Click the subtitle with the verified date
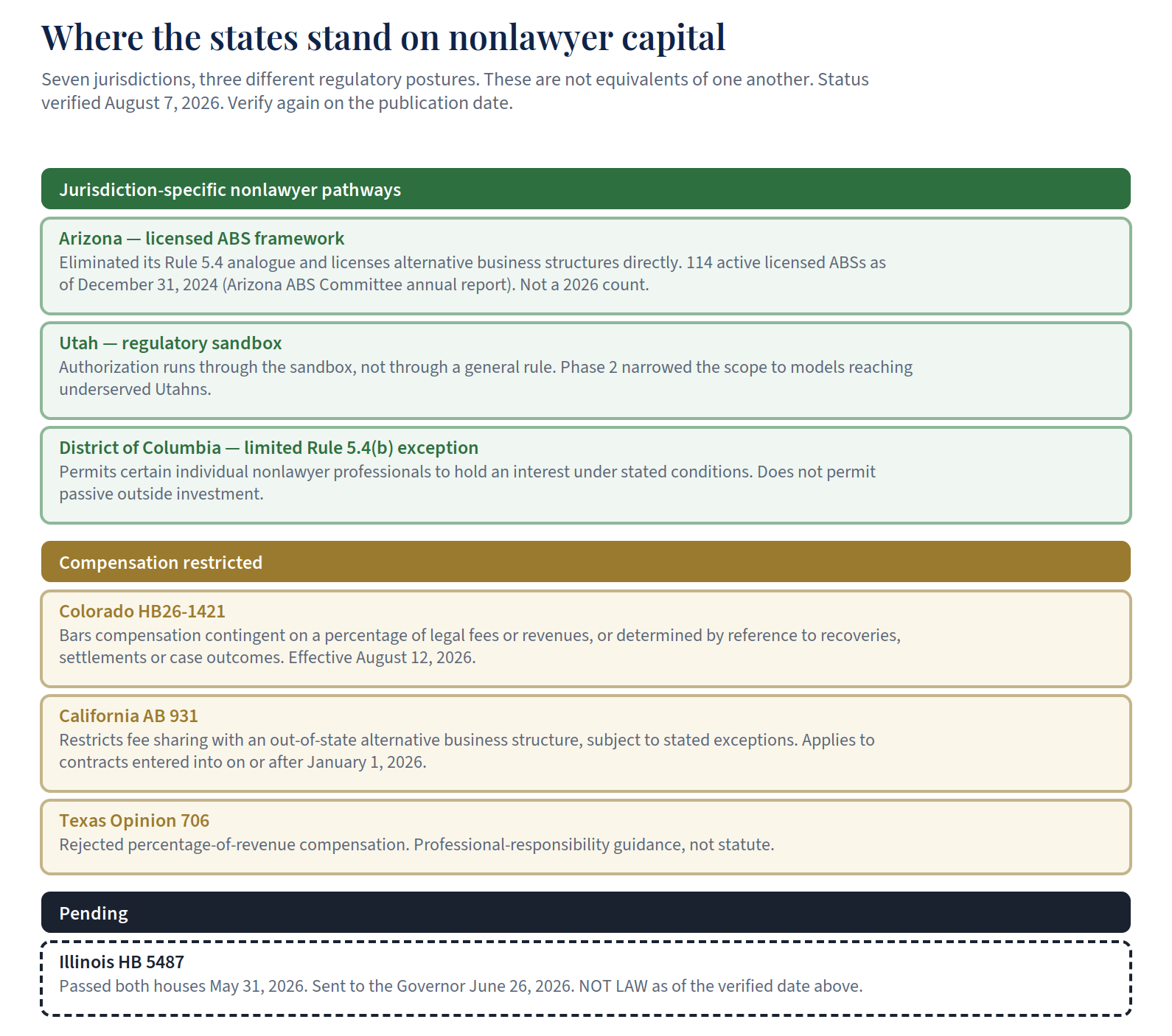Image resolution: width=1172 pixels, height=1036 pixels. 455,91
